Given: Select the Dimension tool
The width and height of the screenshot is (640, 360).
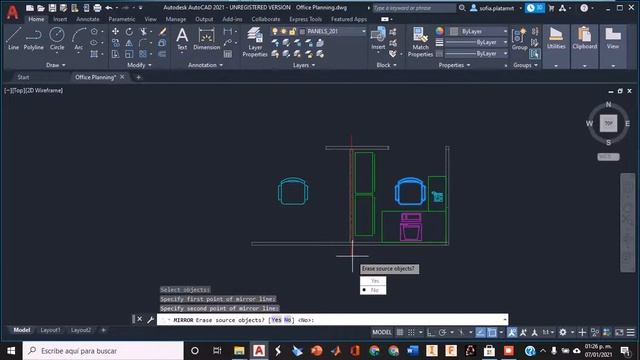Looking at the screenshot, I should point(207,39).
